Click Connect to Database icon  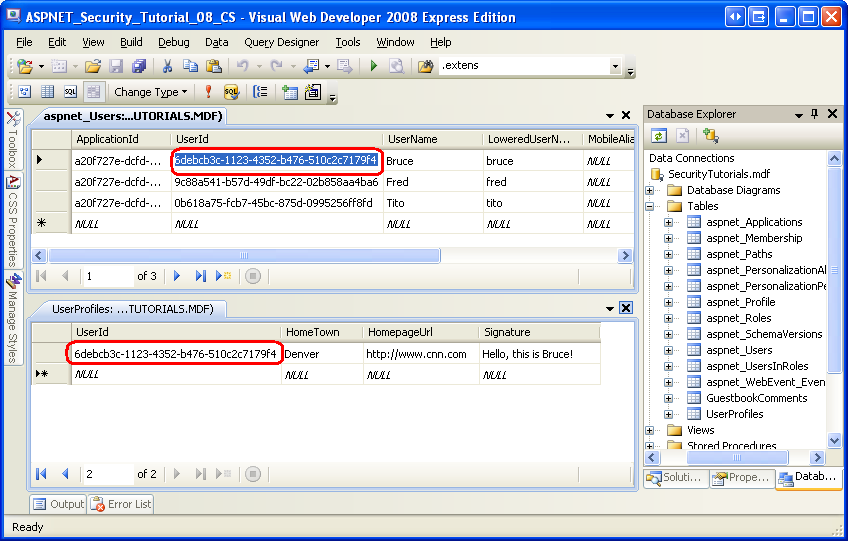pyautogui.click(x=710, y=136)
